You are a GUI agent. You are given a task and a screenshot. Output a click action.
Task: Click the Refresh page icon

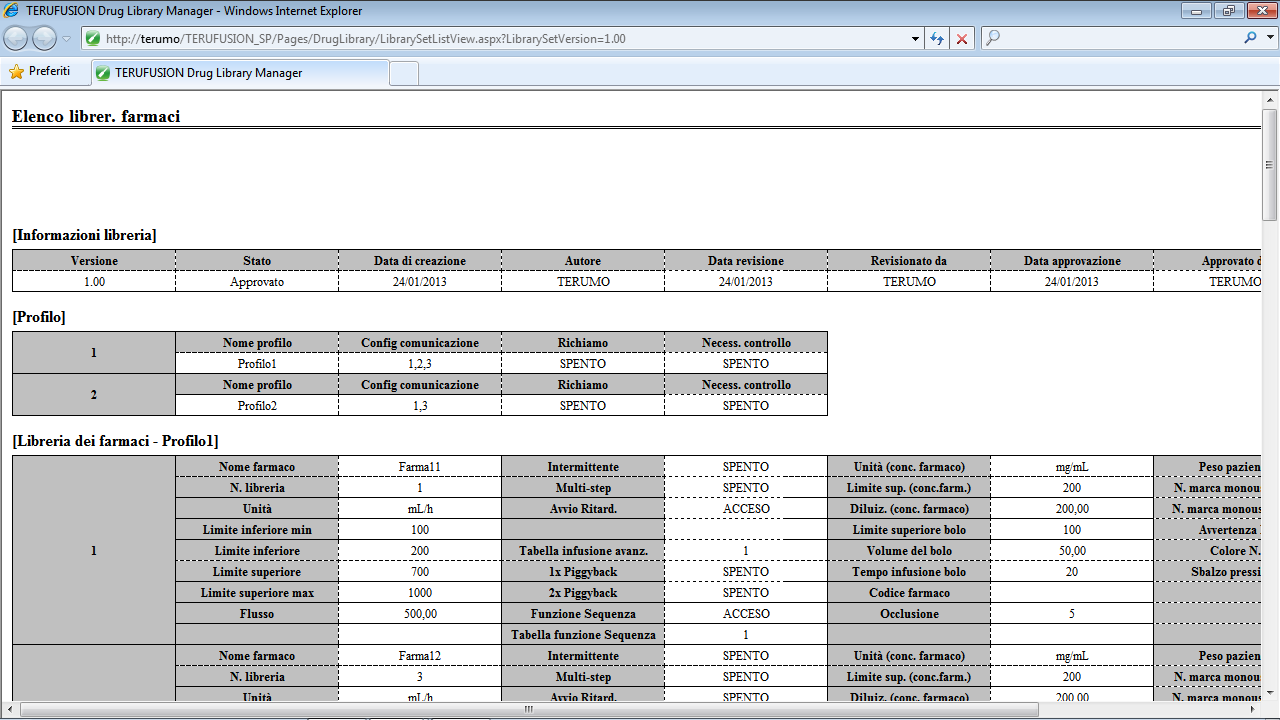click(x=937, y=39)
